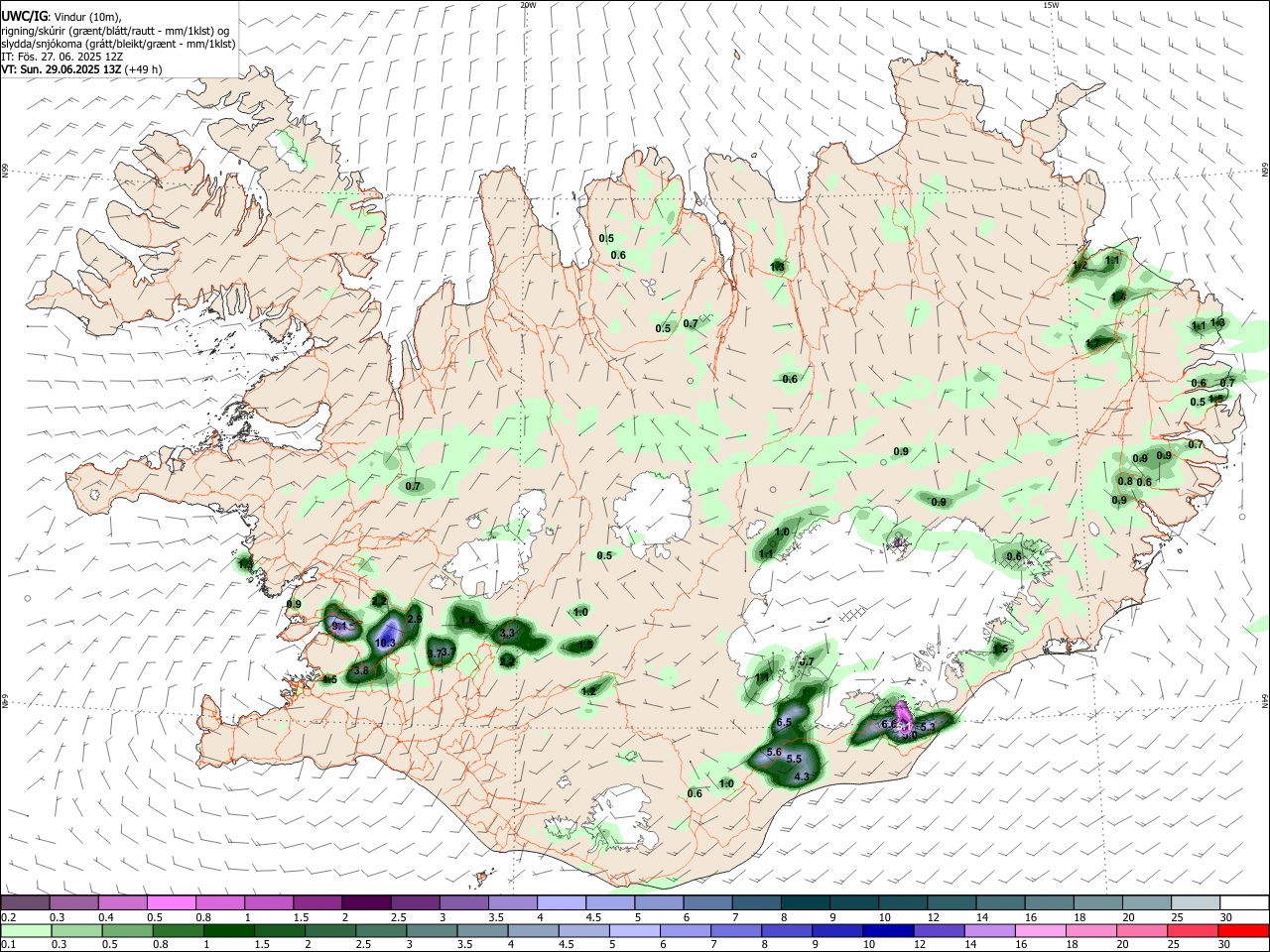The height and width of the screenshot is (952, 1270).
Task: Click the bright pink swatch labeled 0.5 in the top legend row
Action: pos(171,902)
